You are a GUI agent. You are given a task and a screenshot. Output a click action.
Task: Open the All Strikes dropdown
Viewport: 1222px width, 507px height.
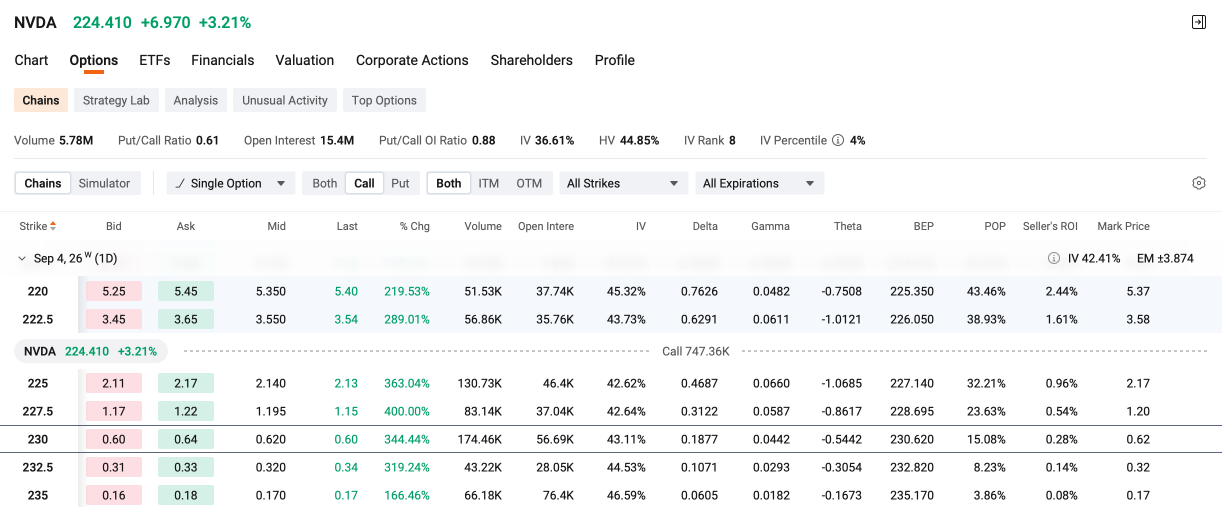(623, 183)
